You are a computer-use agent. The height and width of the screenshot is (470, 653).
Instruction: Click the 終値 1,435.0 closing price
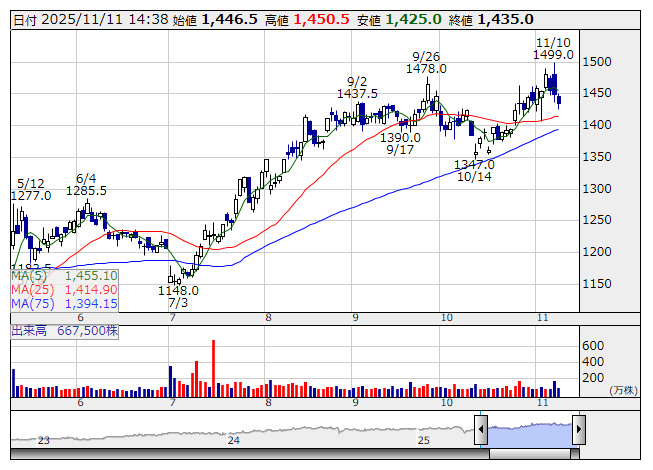[x=491, y=20]
